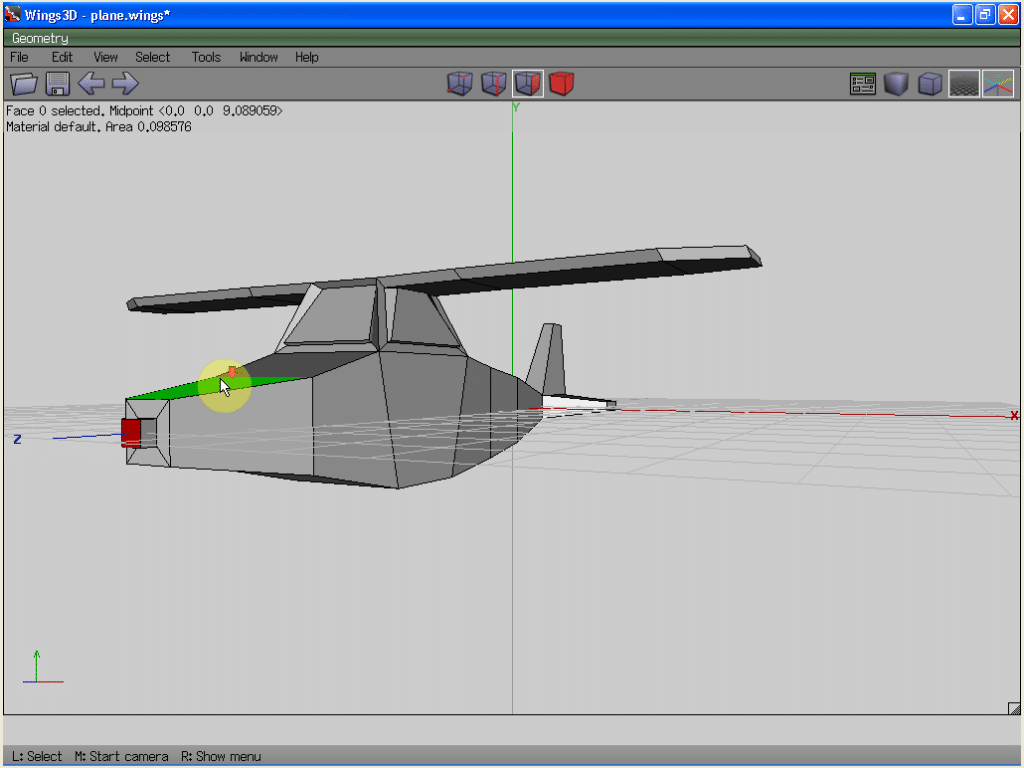This screenshot has height=768, width=1024.
Task: Click the Save floppy disk icon
Action: [57, 84]
